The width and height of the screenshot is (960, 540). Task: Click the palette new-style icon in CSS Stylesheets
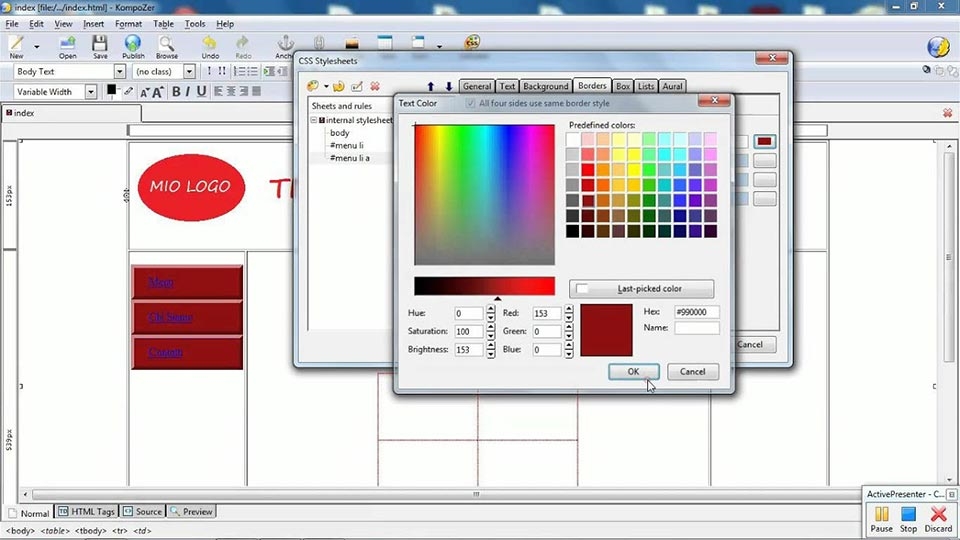313,86
